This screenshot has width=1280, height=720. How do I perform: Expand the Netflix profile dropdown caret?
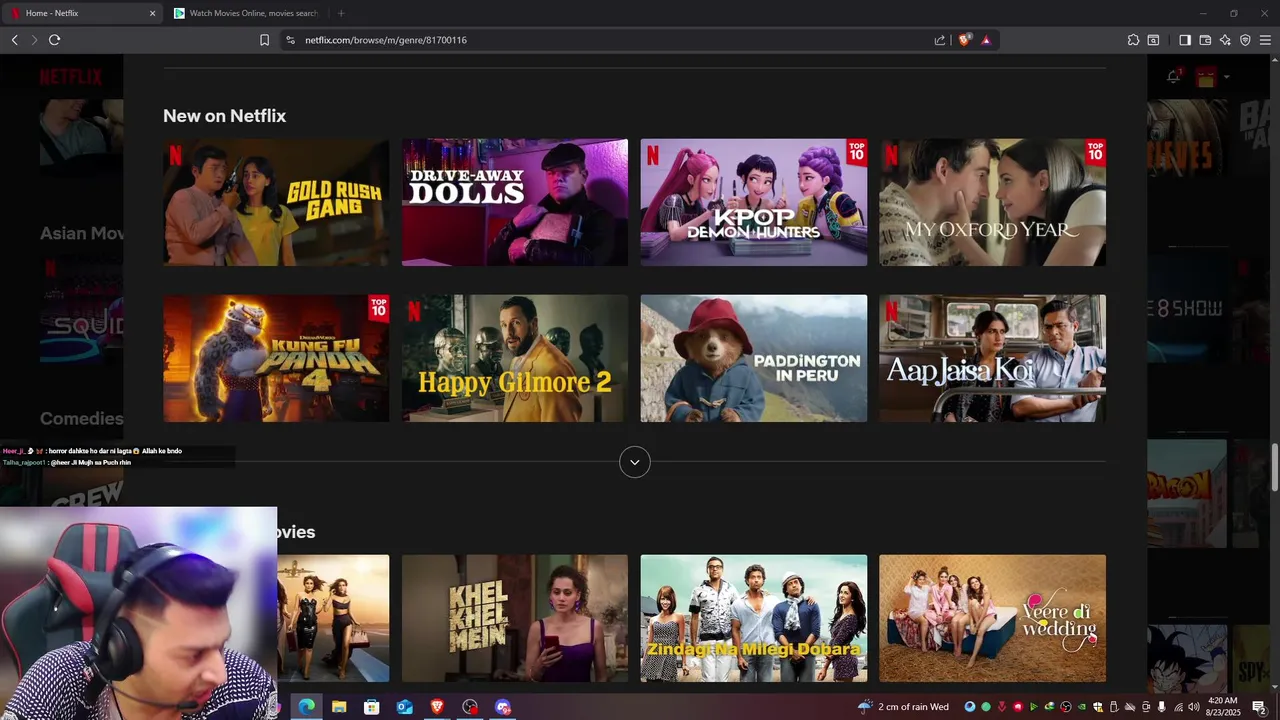(1226, 77)
